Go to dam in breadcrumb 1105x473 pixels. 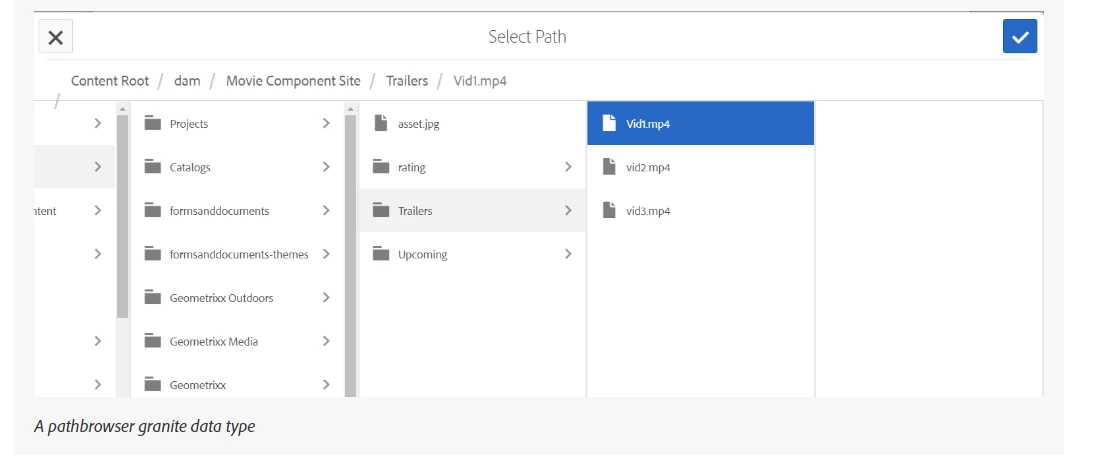point(187,80)
